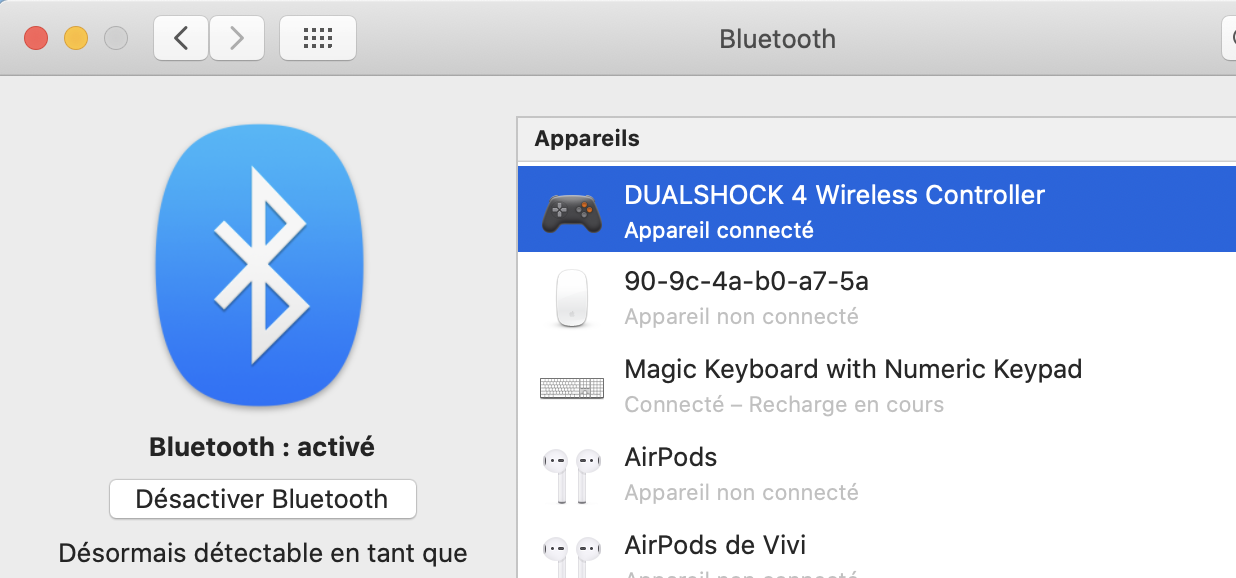The image size is (1236, 578).
Task: Close the Bluetooth preferences window
Action: coord(36,39)
